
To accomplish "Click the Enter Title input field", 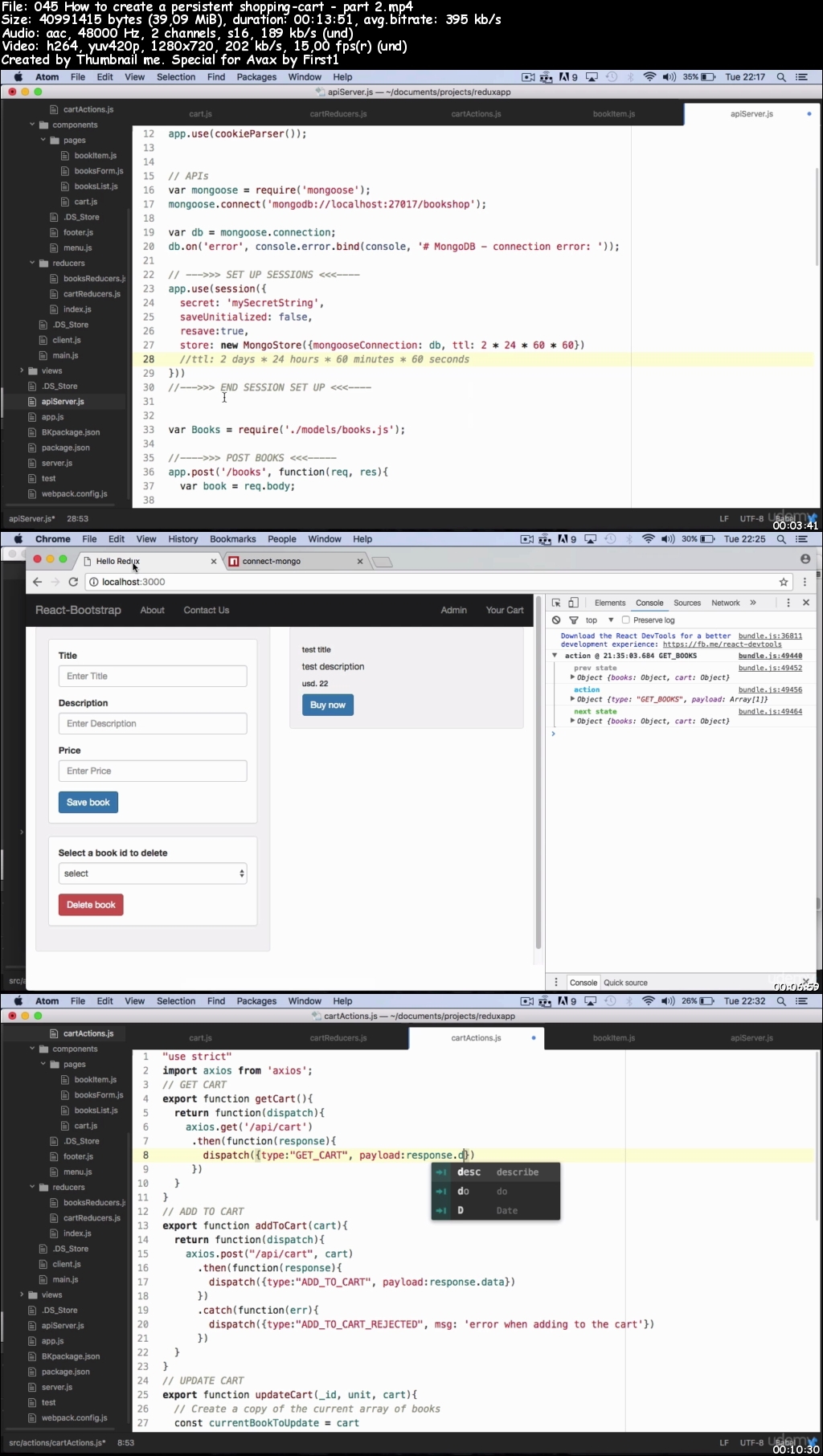I will (153, 677).
